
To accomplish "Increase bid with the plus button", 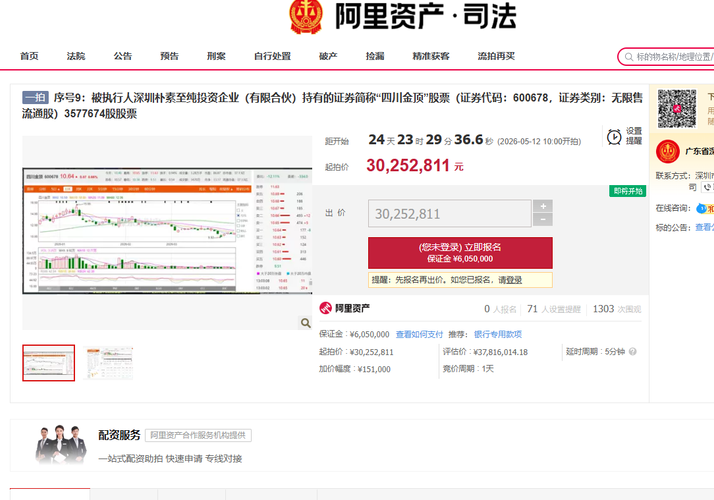I will 543,206.
